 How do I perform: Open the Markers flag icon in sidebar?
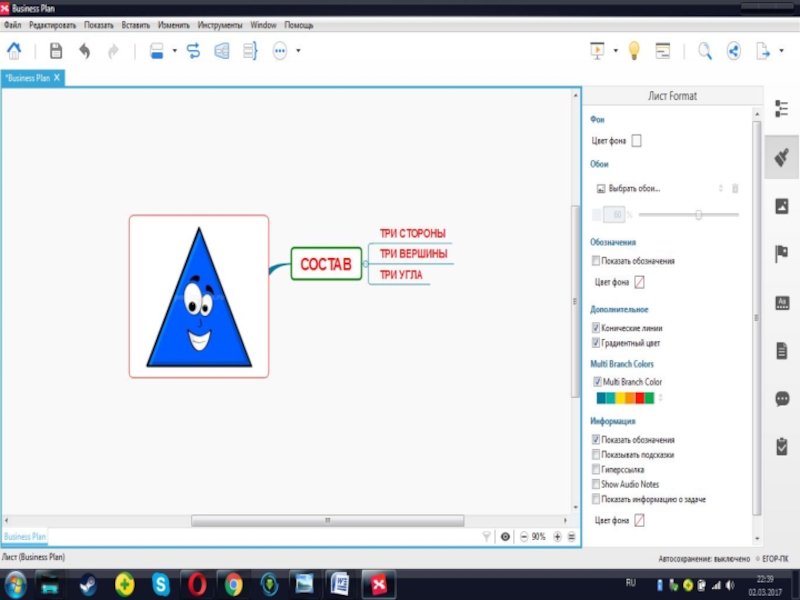click(x=782, y=254)
